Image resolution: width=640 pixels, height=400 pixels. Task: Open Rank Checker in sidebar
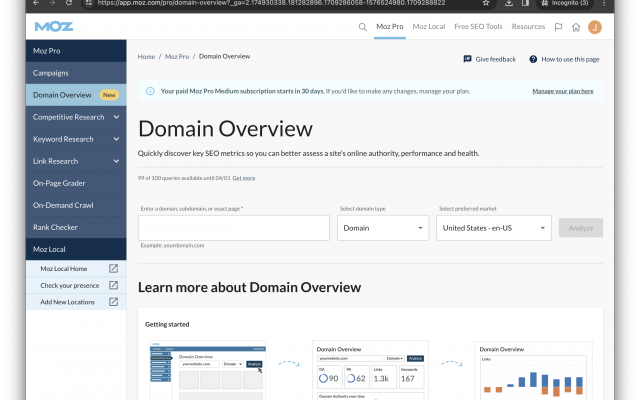click(76, 227)
